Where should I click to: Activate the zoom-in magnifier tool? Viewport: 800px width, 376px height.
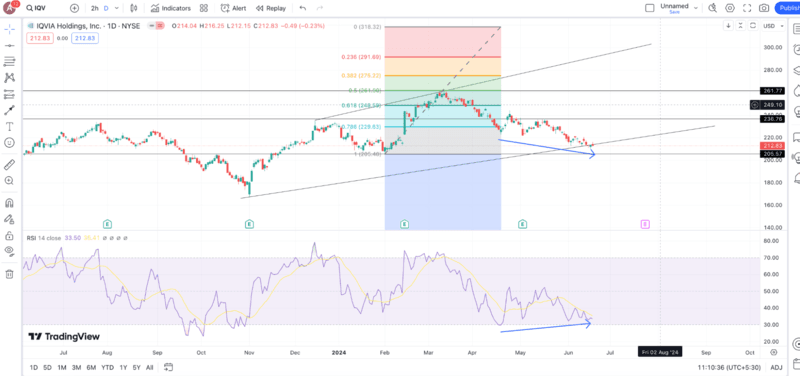click(9, 181)
